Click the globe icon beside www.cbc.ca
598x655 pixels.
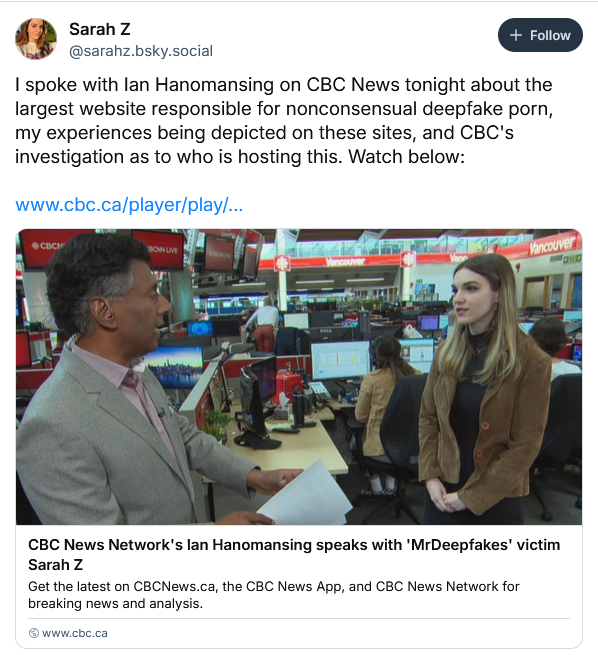pos(33,633)
